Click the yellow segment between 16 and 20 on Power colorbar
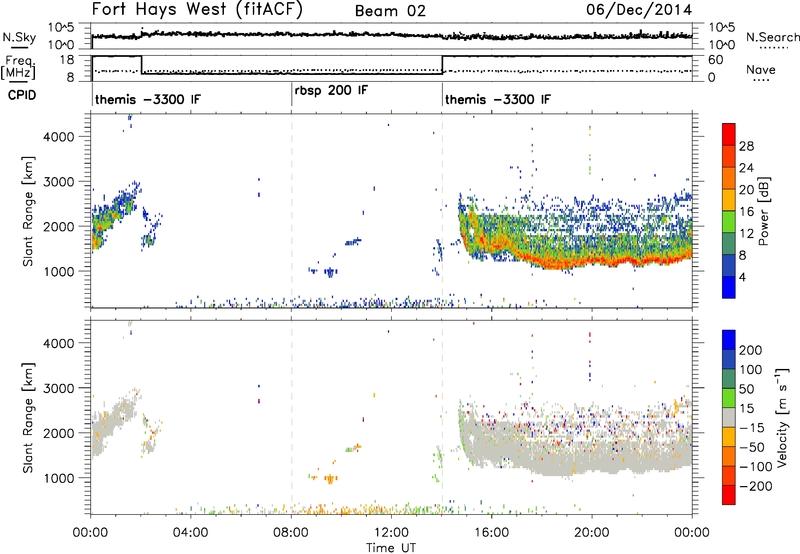Screen dimensions: 800x554 pos(729,200)
